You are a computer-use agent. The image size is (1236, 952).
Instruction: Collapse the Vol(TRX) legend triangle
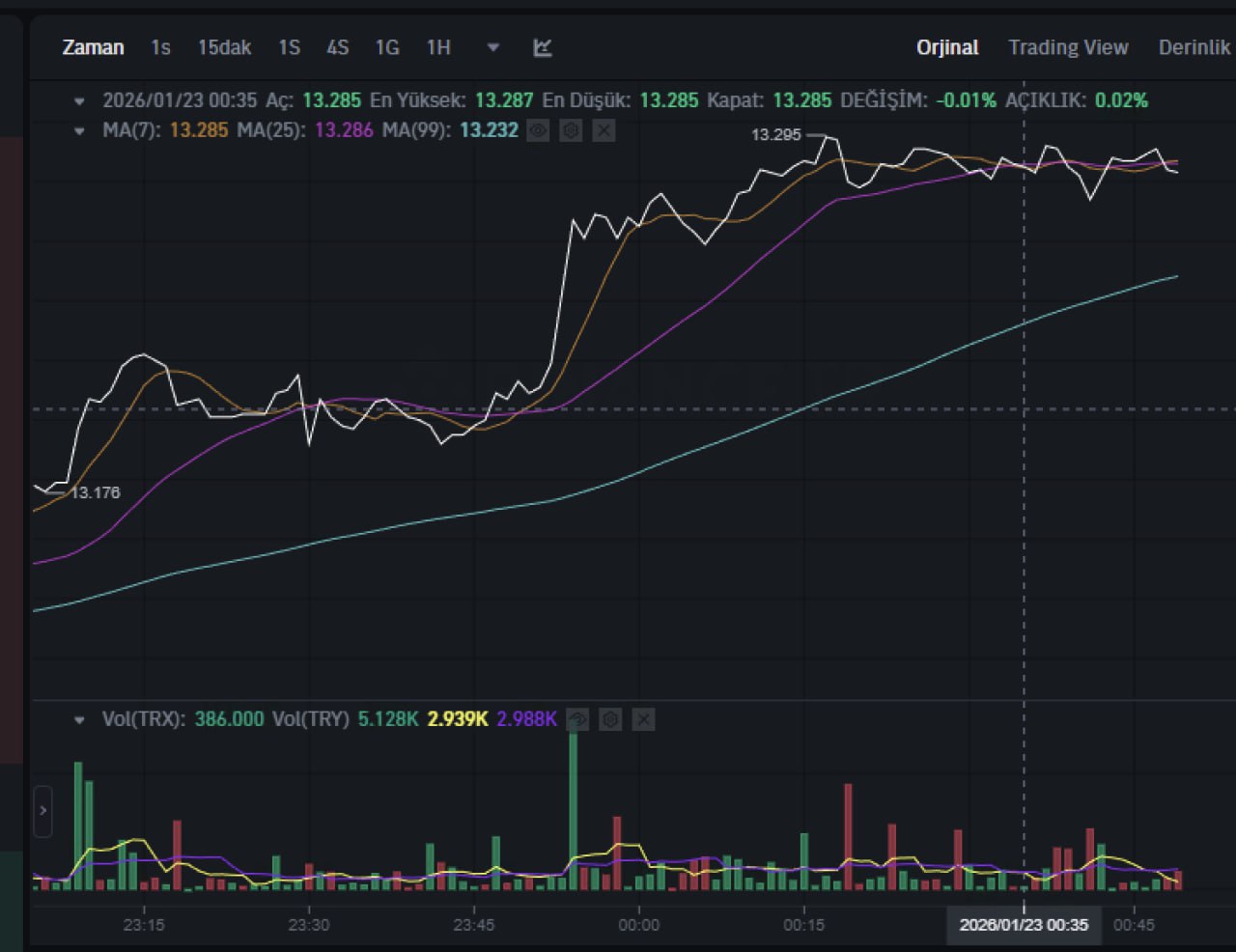point(80,719)
